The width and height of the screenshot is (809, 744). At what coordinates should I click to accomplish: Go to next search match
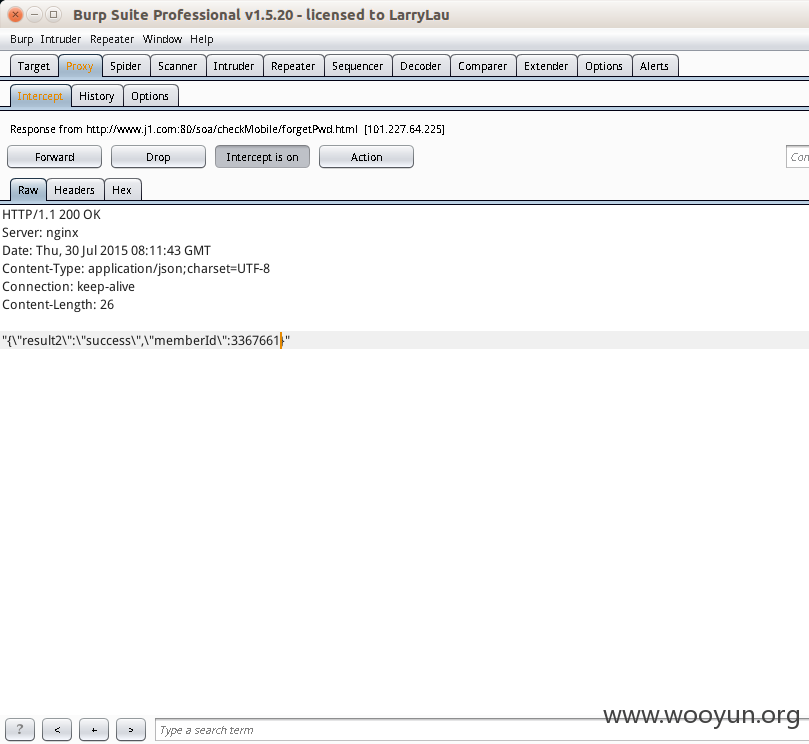click(x=131, y=730)
